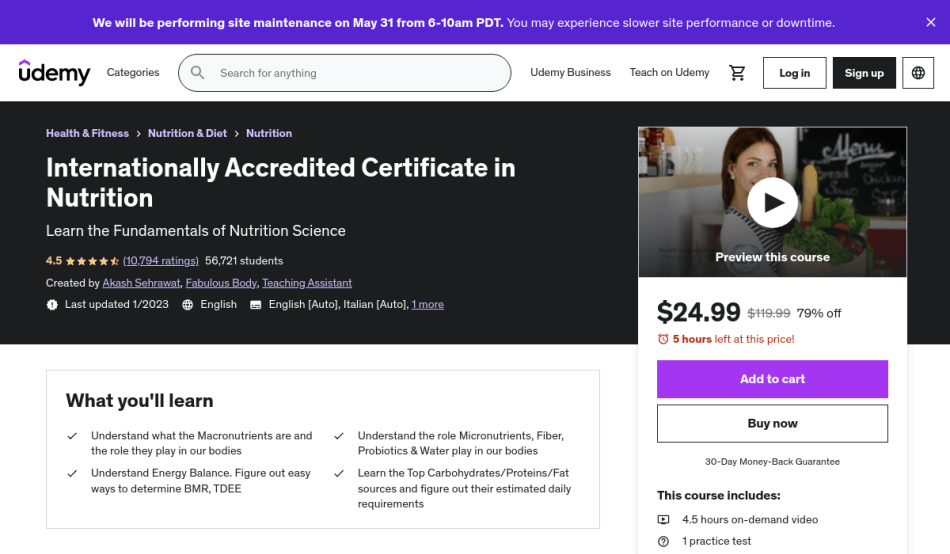Image resolution: width=950 pixels, height=554 pixels.
Task: Open the language selector globe
Action: tap(918, 73)
